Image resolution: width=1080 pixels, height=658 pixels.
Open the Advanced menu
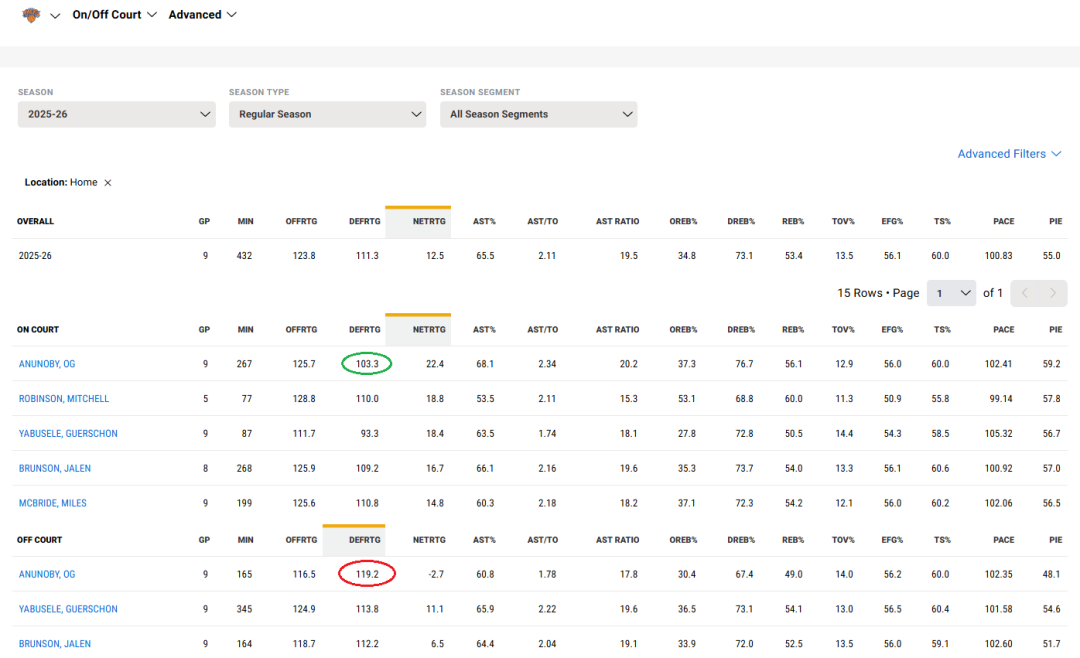tap(202, 15)
